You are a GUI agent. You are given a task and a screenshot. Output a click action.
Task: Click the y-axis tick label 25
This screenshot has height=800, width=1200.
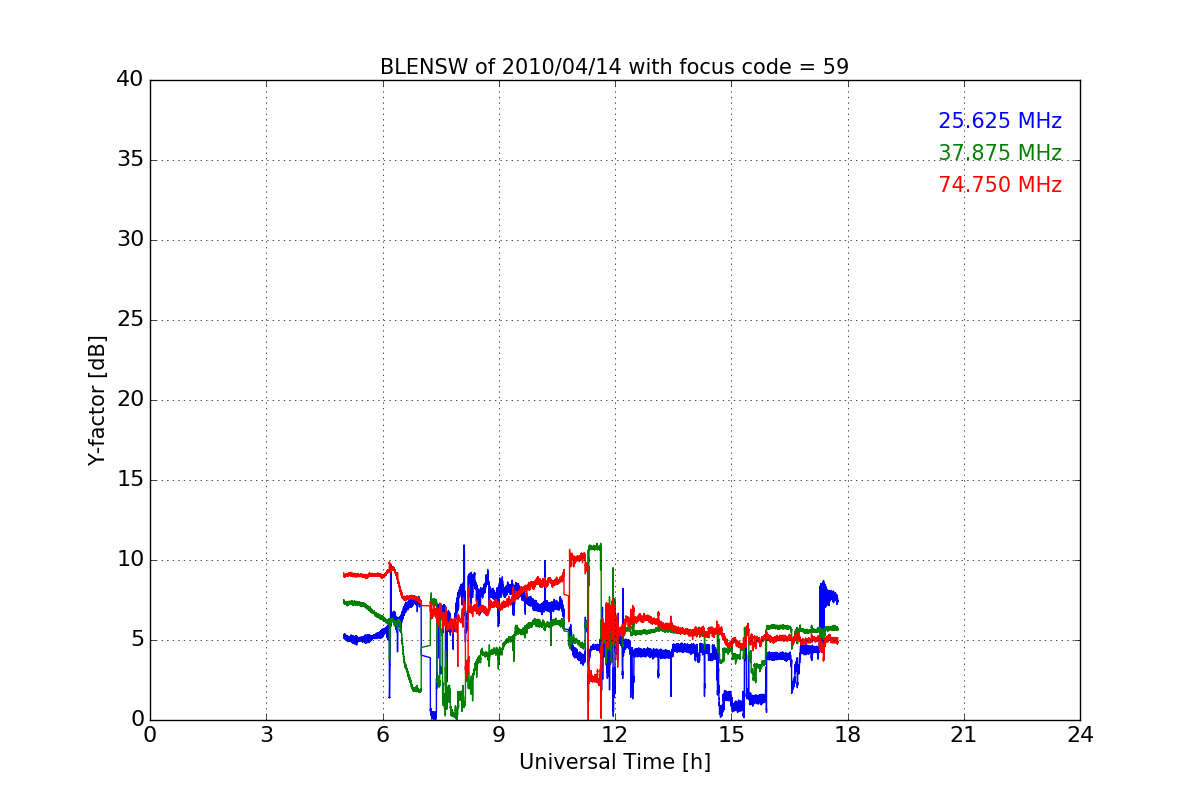(130, 320)
